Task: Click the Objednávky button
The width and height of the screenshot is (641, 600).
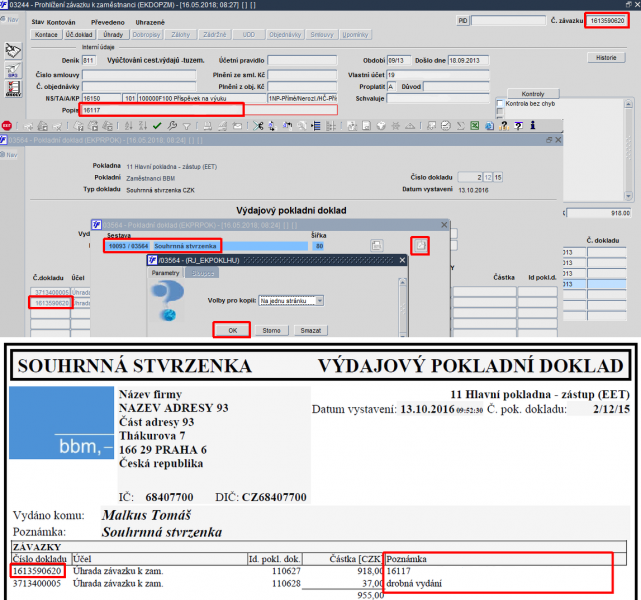Action: pyautogui.click(x=285, y=35)
